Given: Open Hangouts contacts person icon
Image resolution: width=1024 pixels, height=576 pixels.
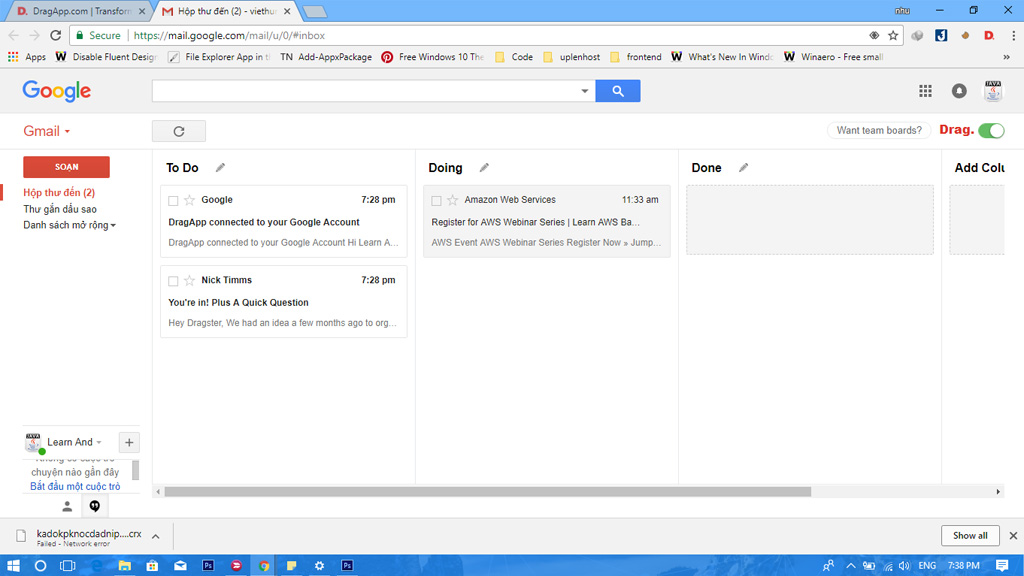Looking at the screenshot, I should pyautogui.click(x=67, y=506).
